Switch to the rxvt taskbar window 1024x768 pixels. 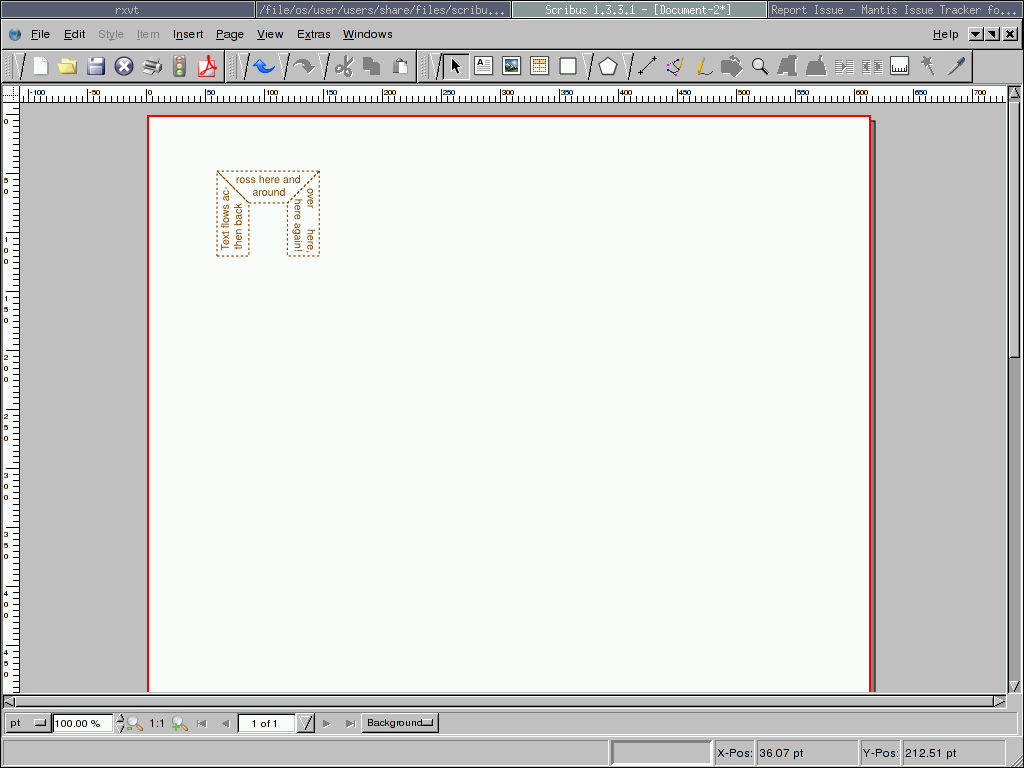point(127,9)
